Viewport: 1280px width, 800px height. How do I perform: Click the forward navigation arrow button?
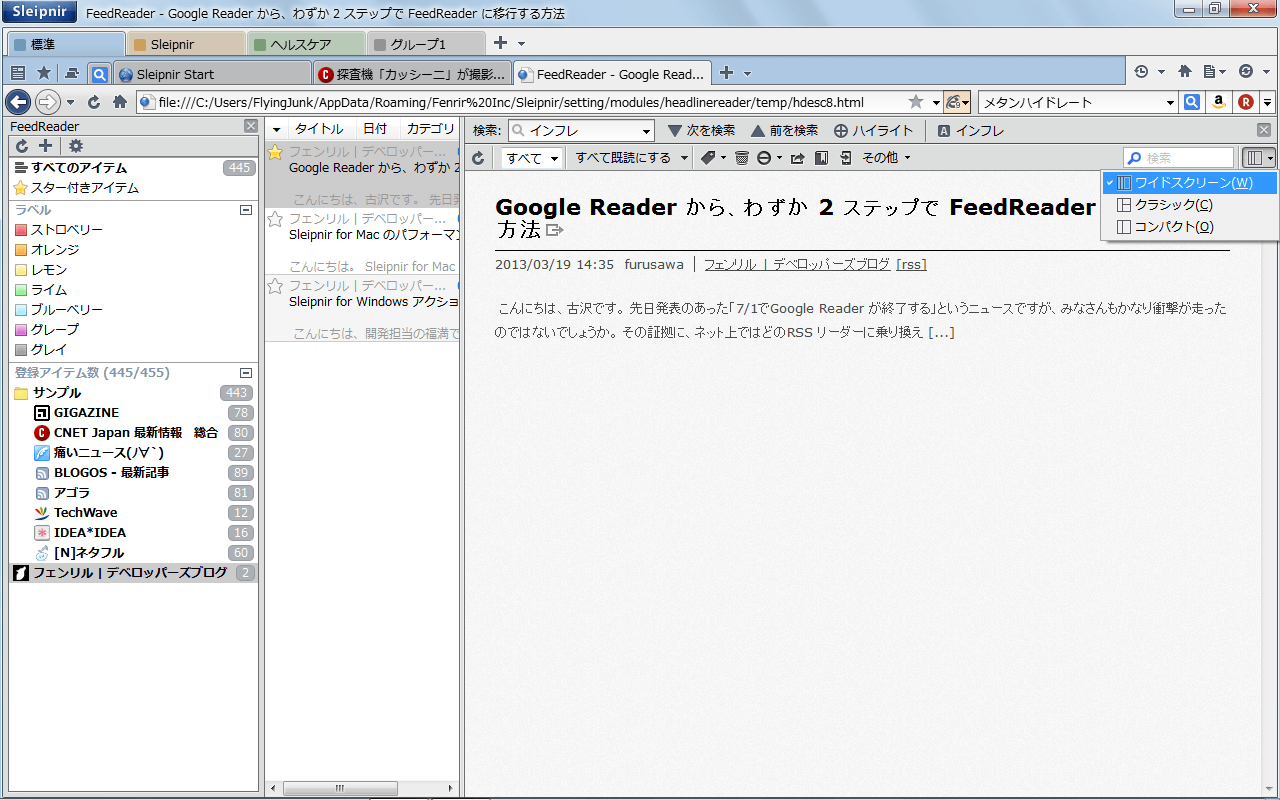[47, 102]
